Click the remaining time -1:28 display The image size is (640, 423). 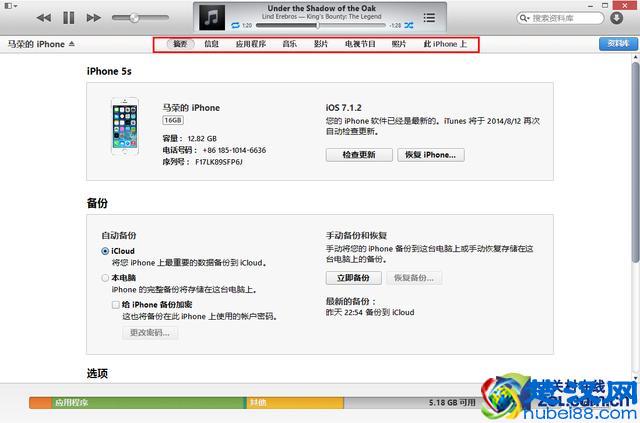click(x=395, y=25)
